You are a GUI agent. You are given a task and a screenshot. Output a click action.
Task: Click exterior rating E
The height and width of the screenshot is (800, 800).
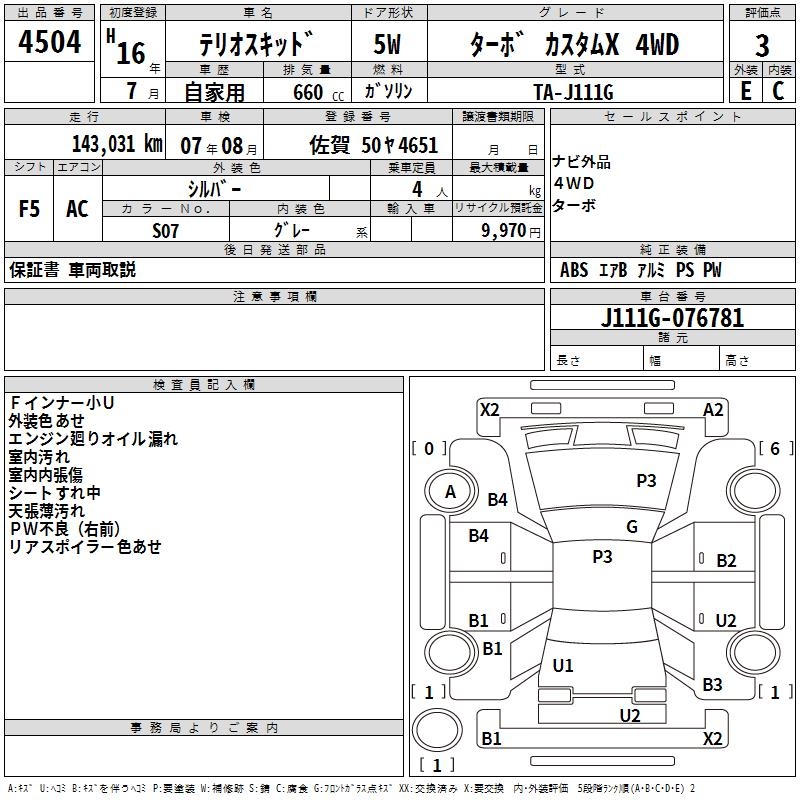coord(745,91)
